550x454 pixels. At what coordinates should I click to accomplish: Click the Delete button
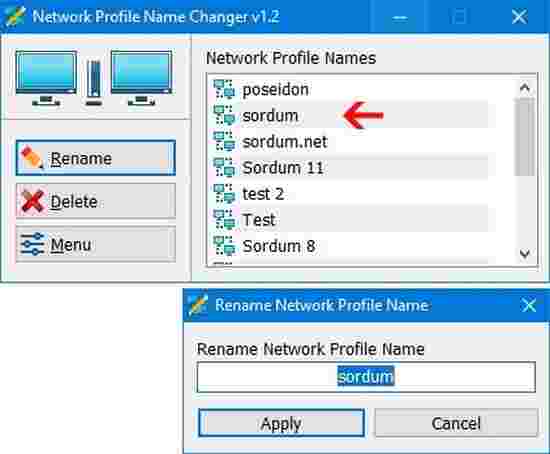[96, 201]
